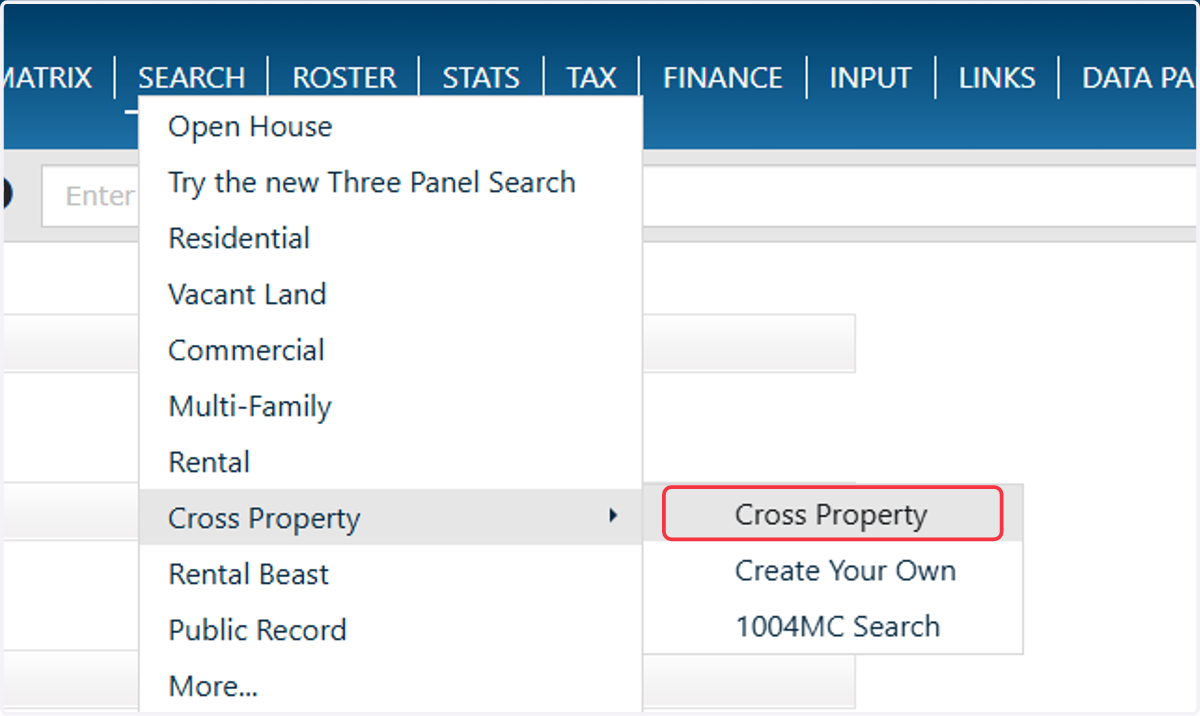
Task: Open the MATRIX tab
Action: click(x=47, y=78)
